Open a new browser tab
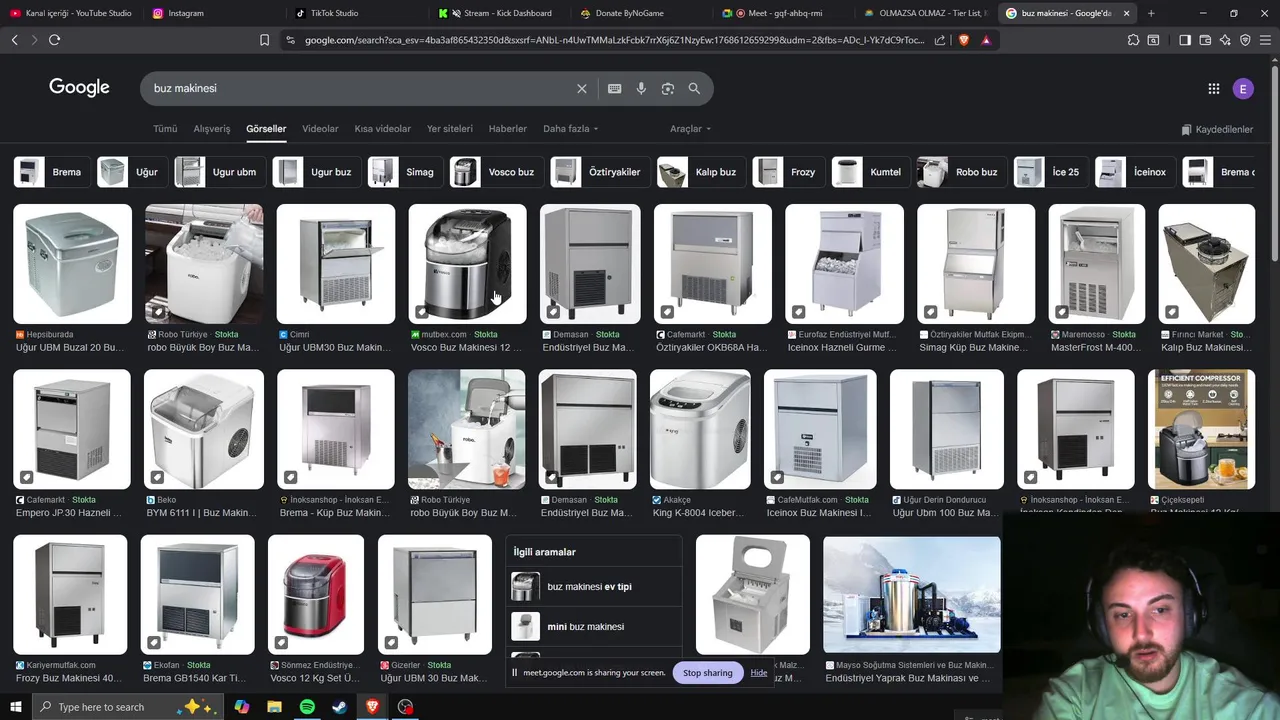 1151,13
